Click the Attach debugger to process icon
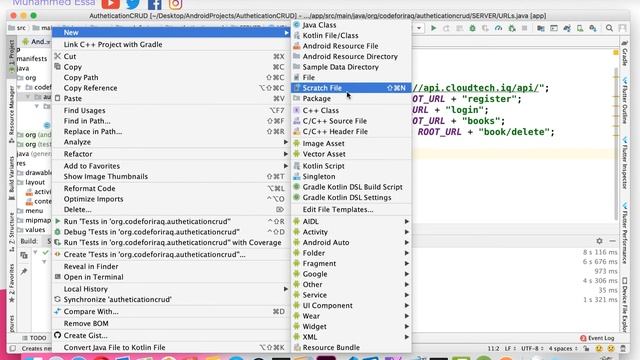Screen dimensions: 640x360 tap(512, 28)
